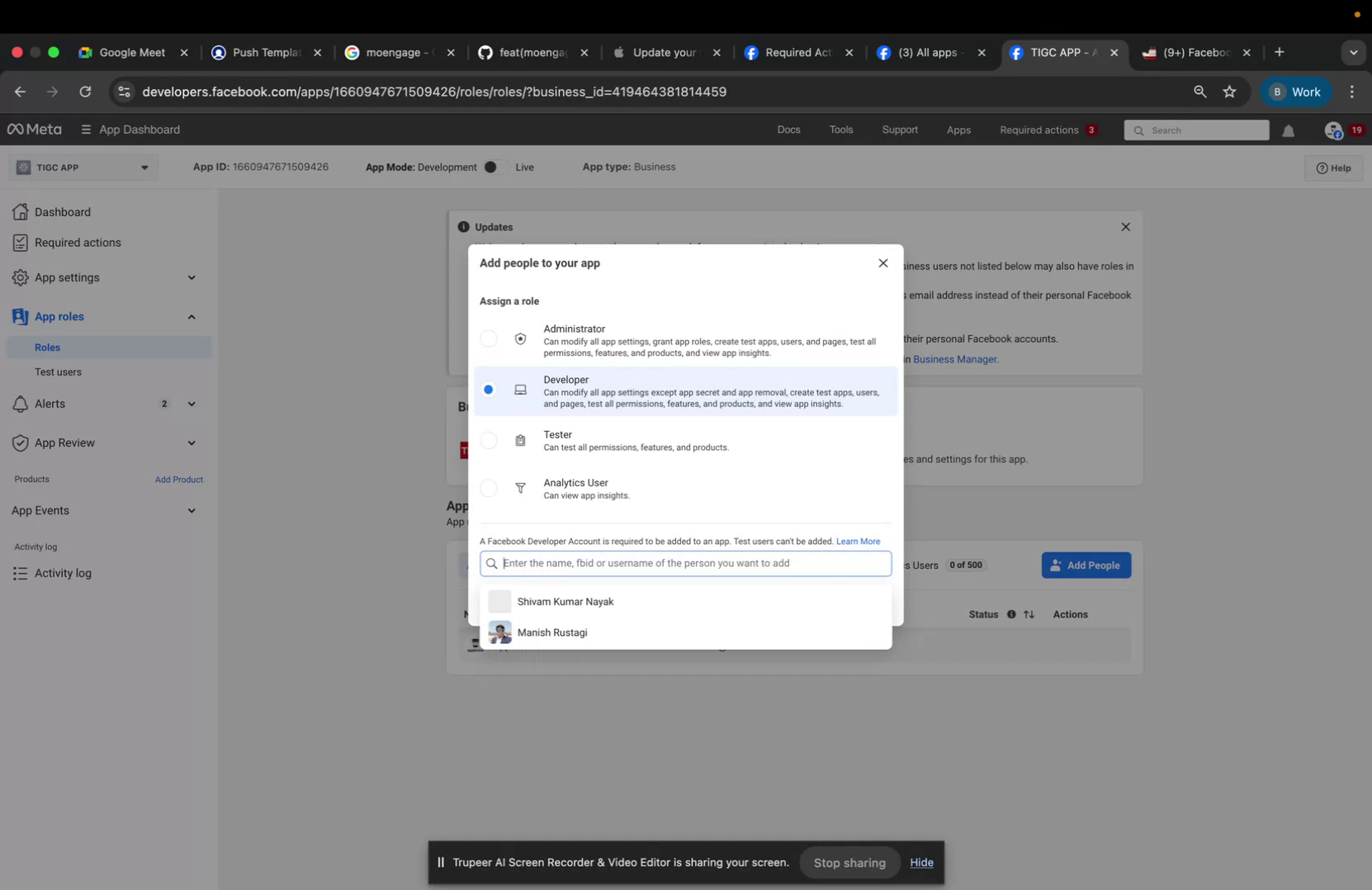Click the Meta logo
The width and height of the screenshot is (1372, 890).
(x=34, y=129)
